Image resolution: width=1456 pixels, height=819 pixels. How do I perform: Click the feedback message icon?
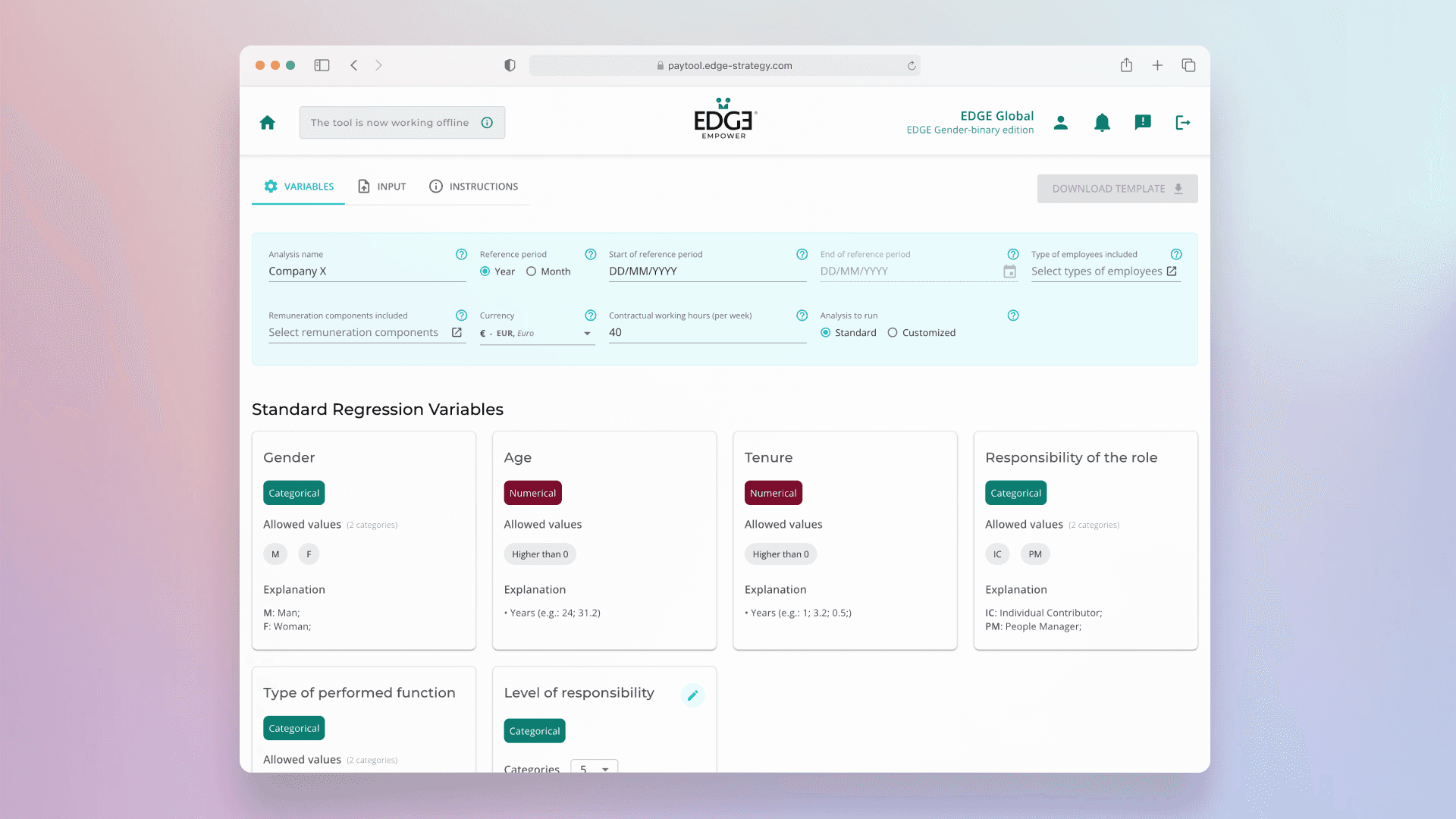tap(1143, 122)
